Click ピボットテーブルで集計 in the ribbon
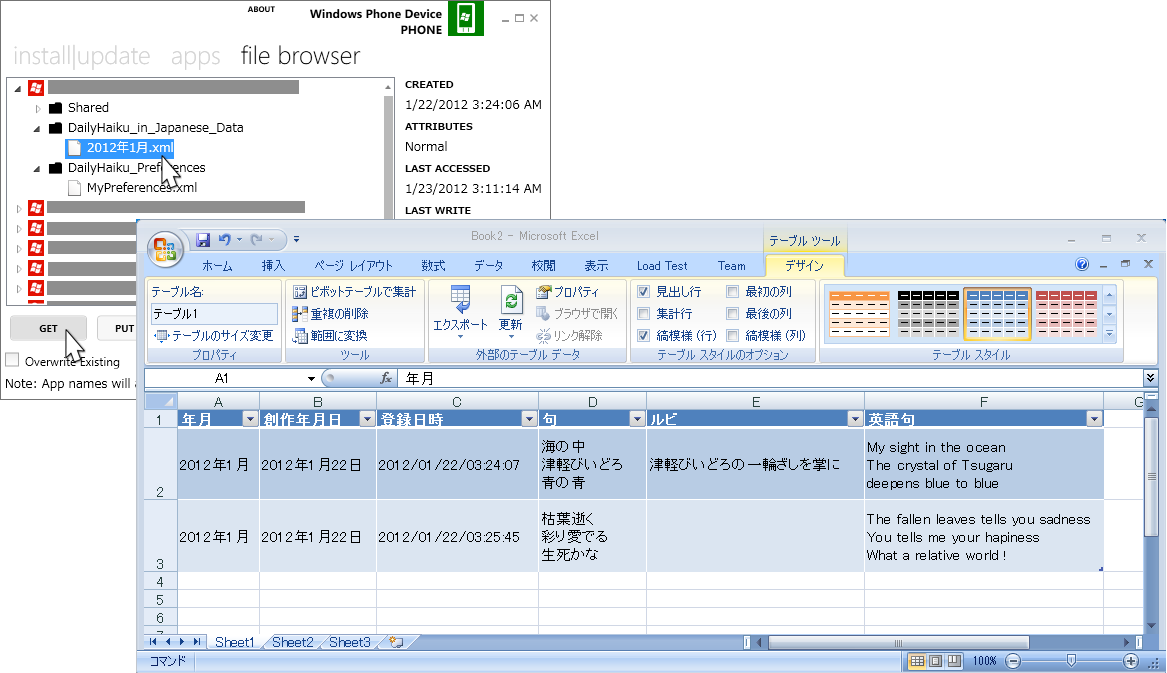Screen dimensions: 1167x673 354,292
